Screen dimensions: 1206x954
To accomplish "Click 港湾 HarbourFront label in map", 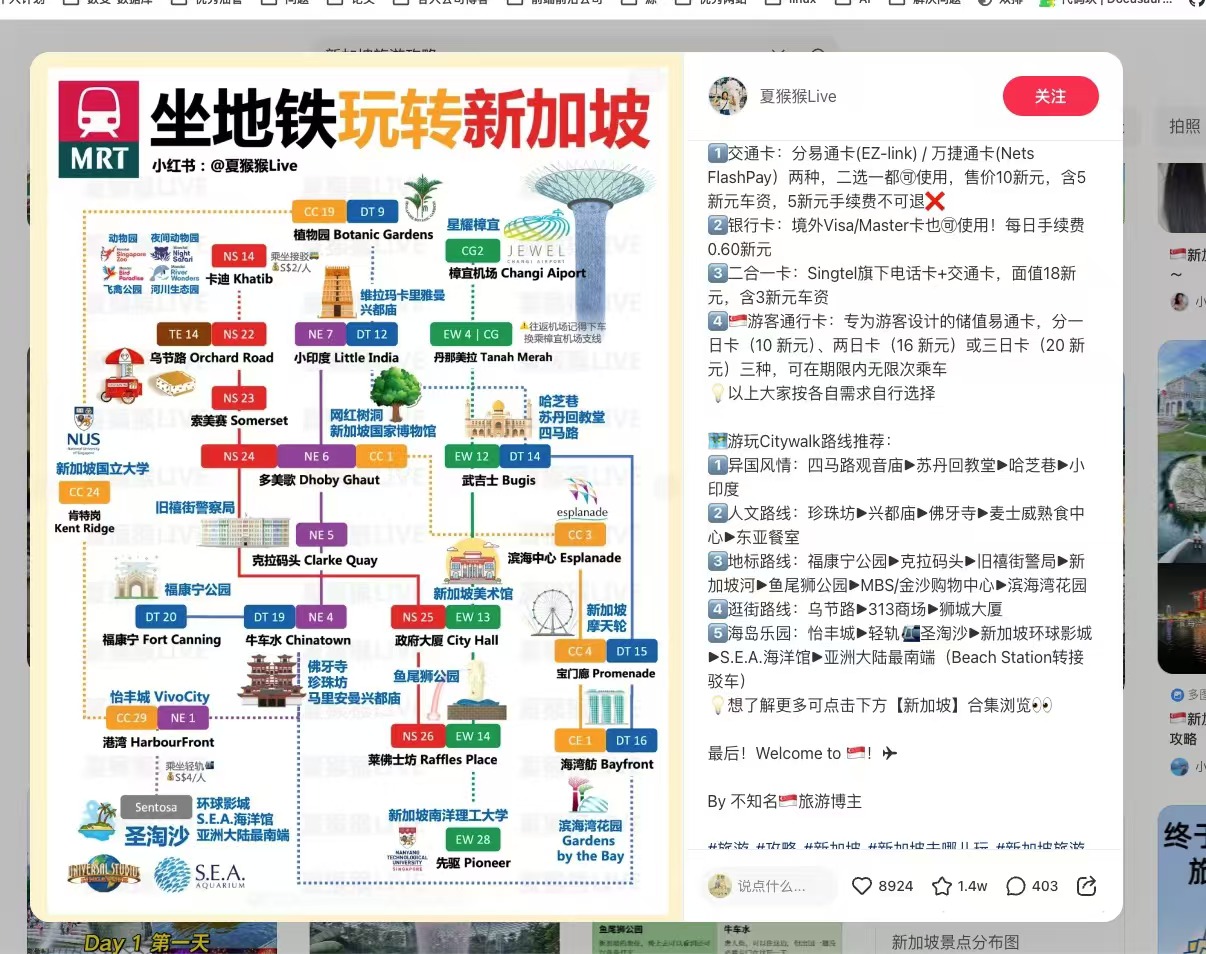I will pos(158,742).
